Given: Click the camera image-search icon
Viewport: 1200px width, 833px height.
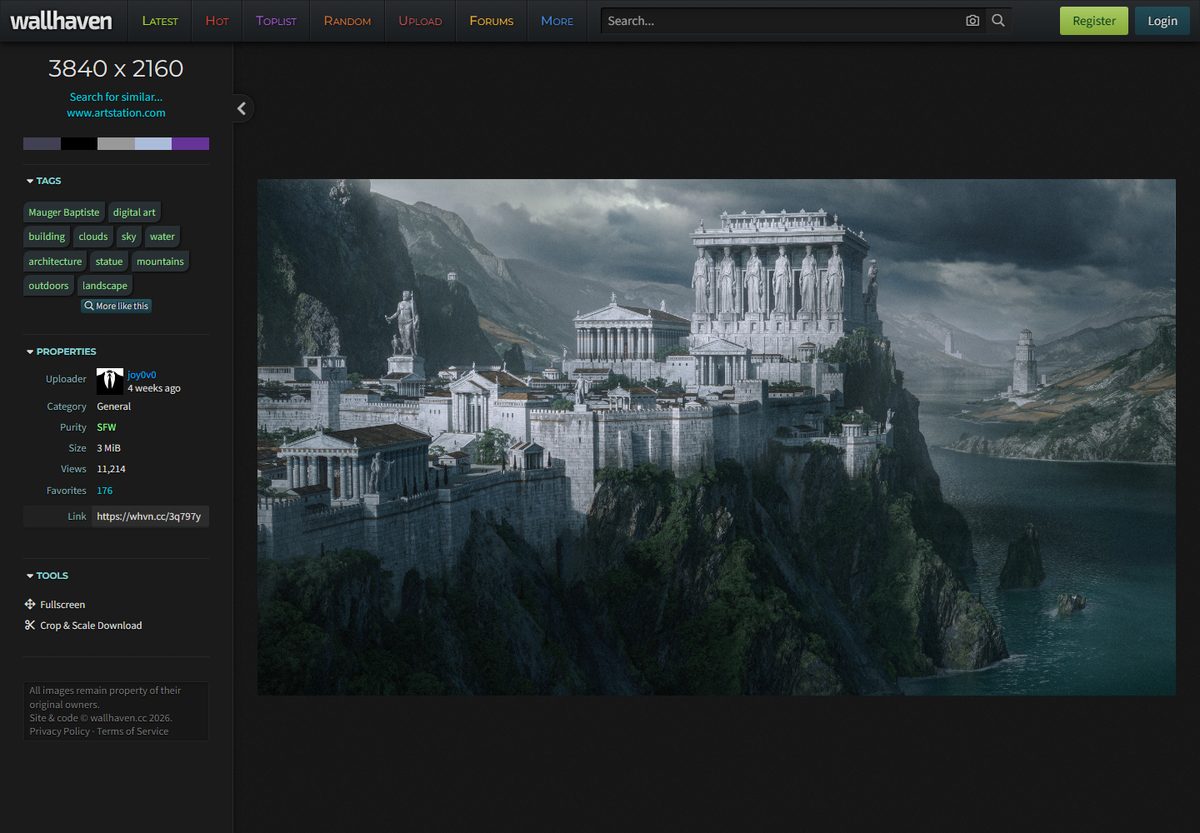Looking at the screenshot, I should point(972,21).
